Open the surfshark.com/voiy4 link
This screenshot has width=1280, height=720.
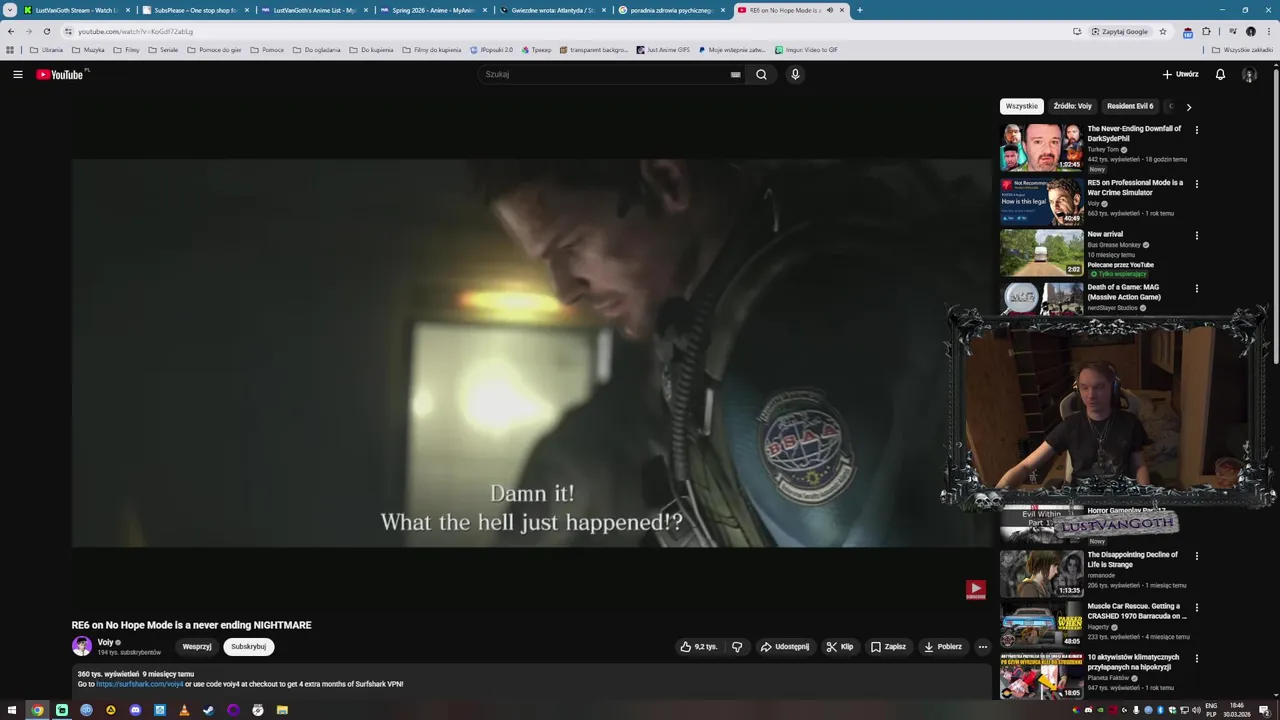140,684
